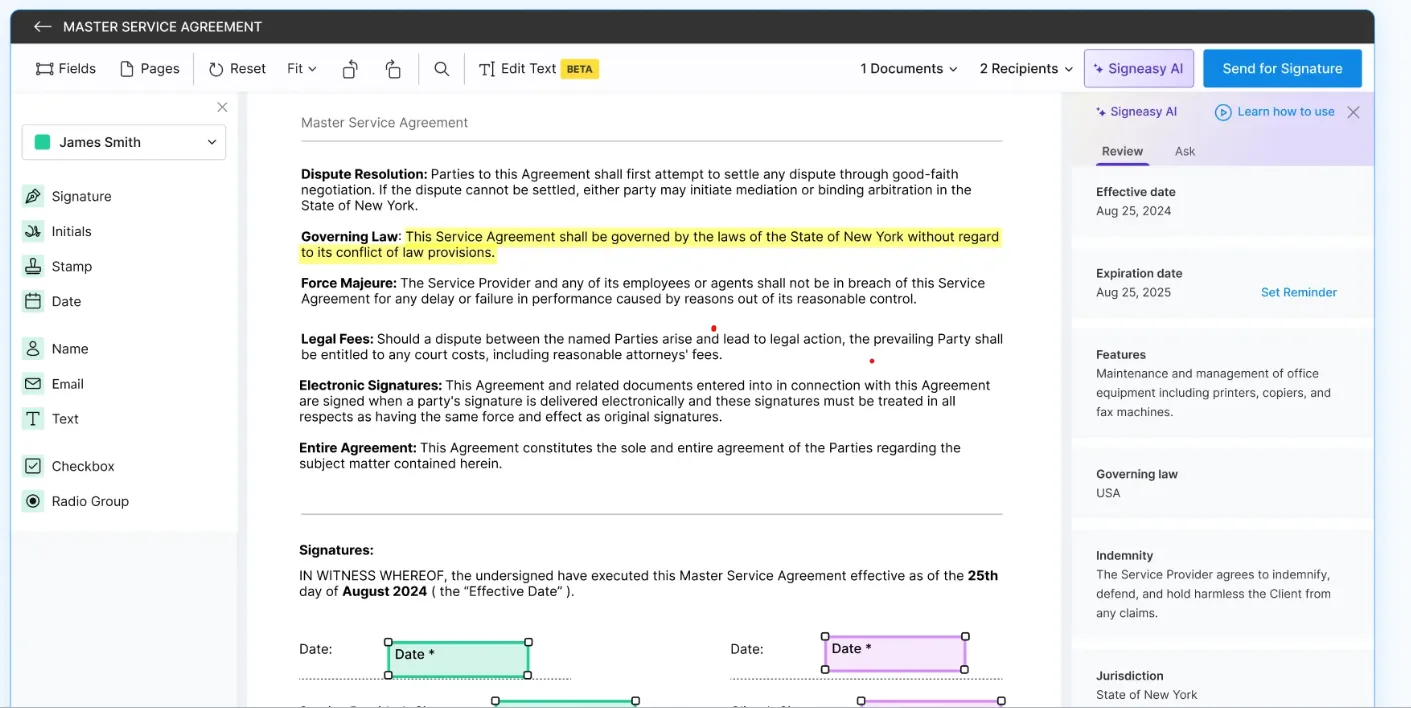Select the Initials field

tap(57, 231)
